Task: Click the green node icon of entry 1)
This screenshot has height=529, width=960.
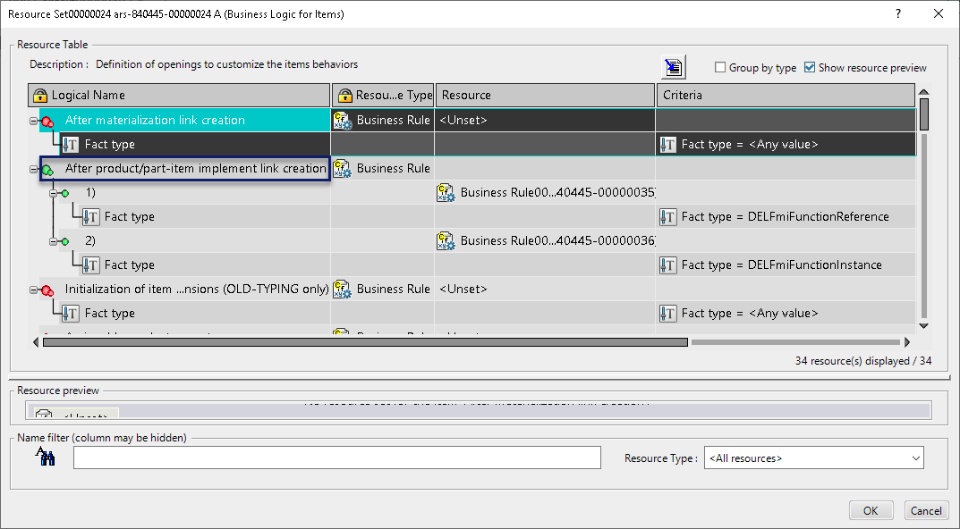Action: [x=65, y=193]
